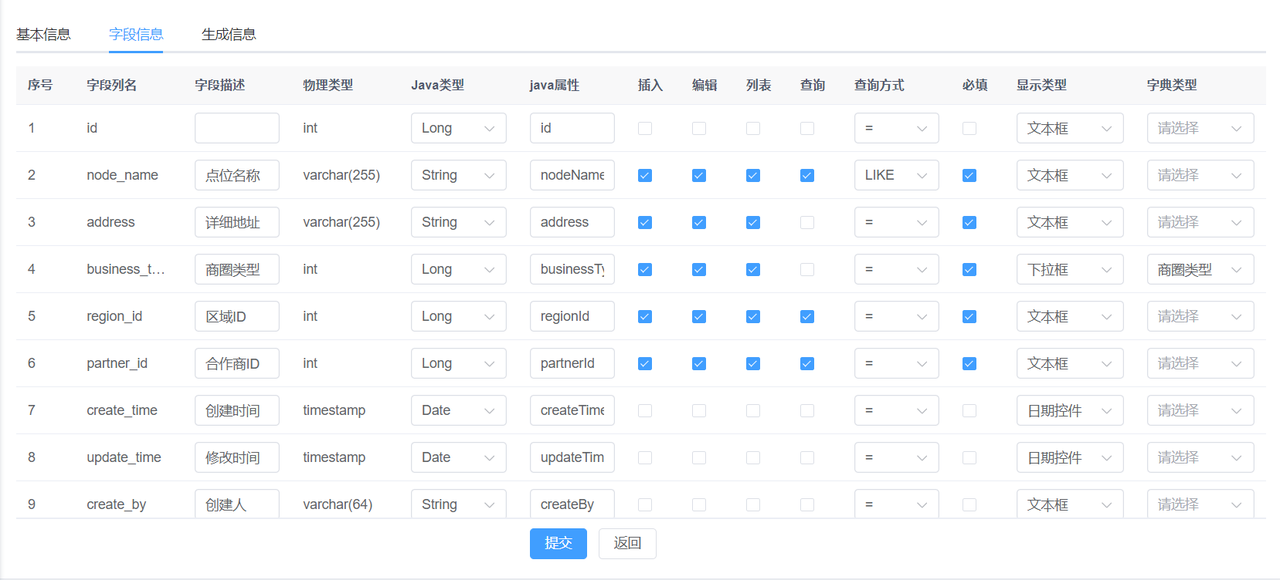The image size is (1280, 580).
Task: Open 字典类型 商圈类型 dropdown
Action: point(1200,269)
